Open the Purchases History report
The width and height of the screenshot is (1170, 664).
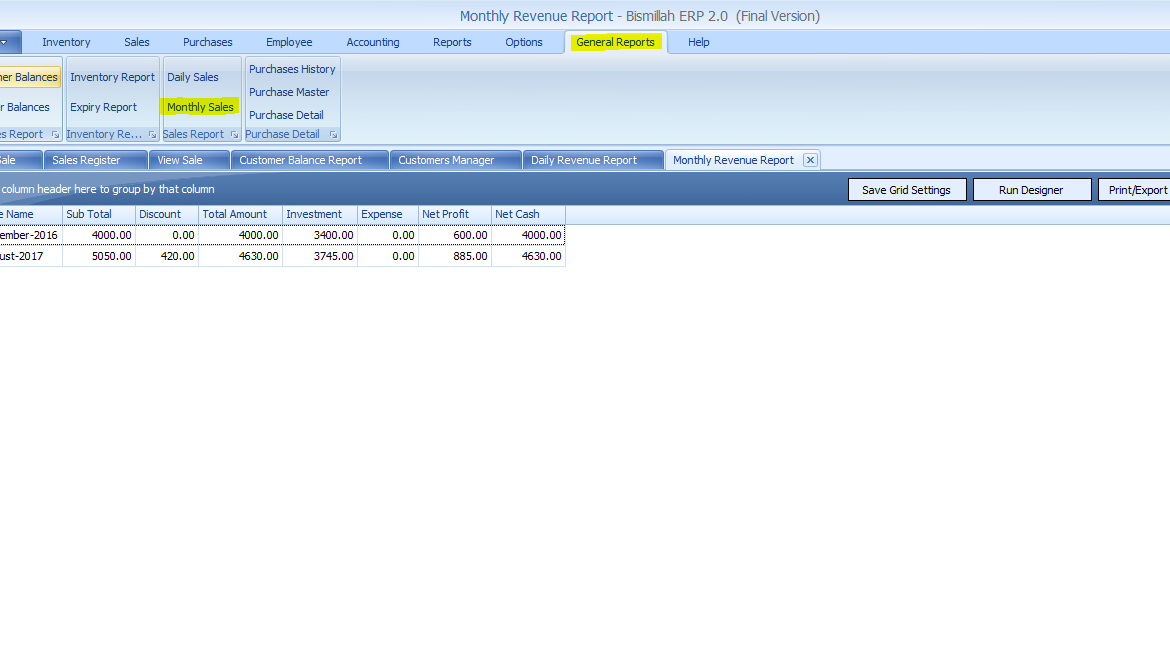pyautogui.click(x=292, y=69)
